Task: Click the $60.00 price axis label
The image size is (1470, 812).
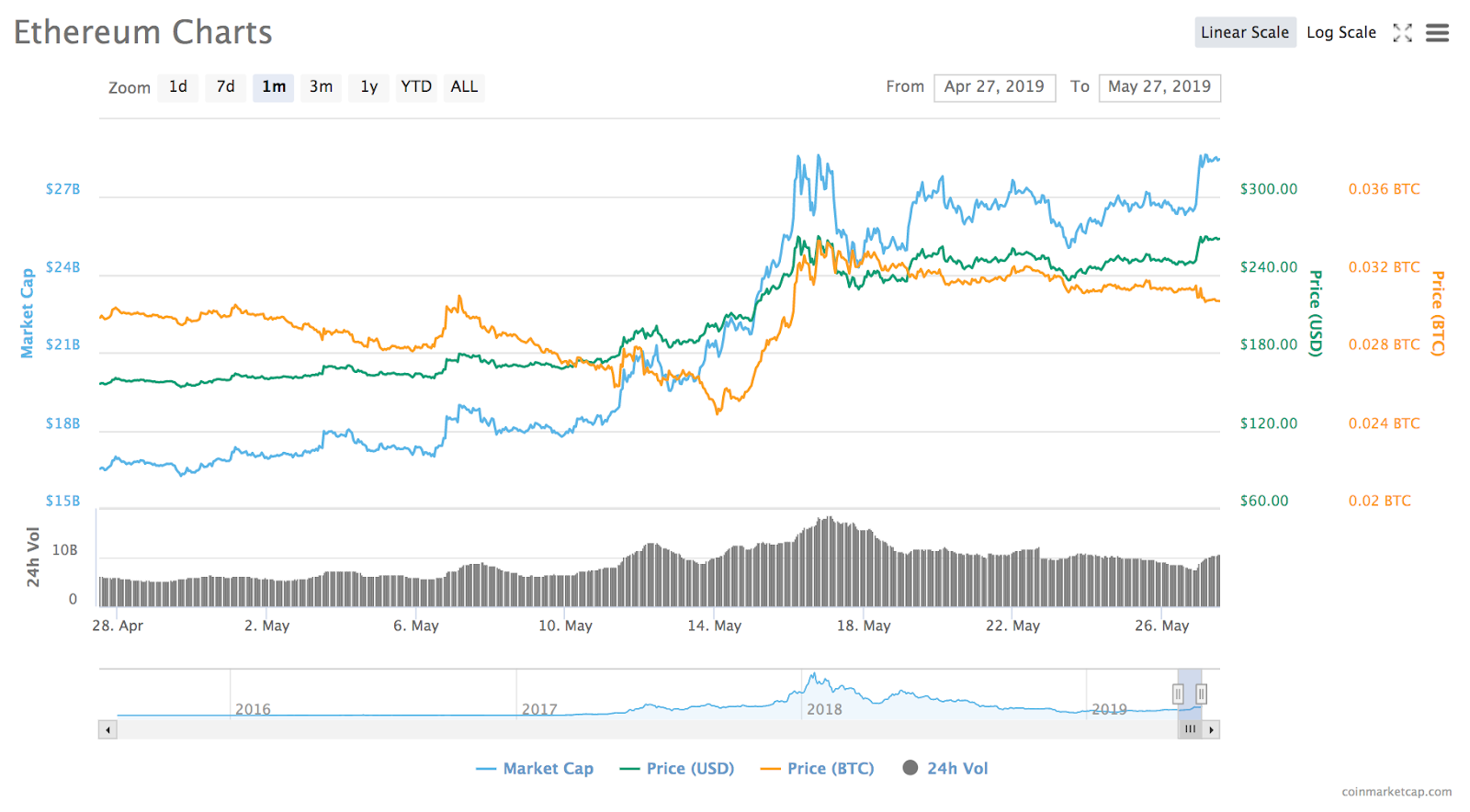Action: (x=1264, y=501)
